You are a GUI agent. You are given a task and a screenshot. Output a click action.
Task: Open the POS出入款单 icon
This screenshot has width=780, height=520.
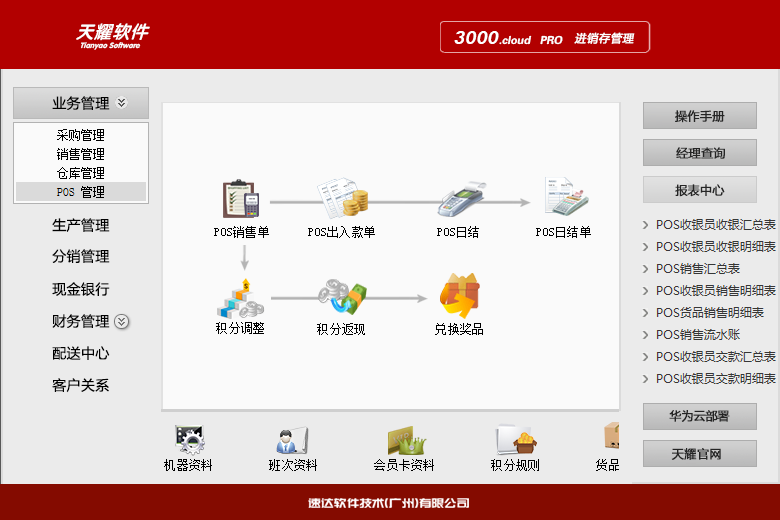343,198
